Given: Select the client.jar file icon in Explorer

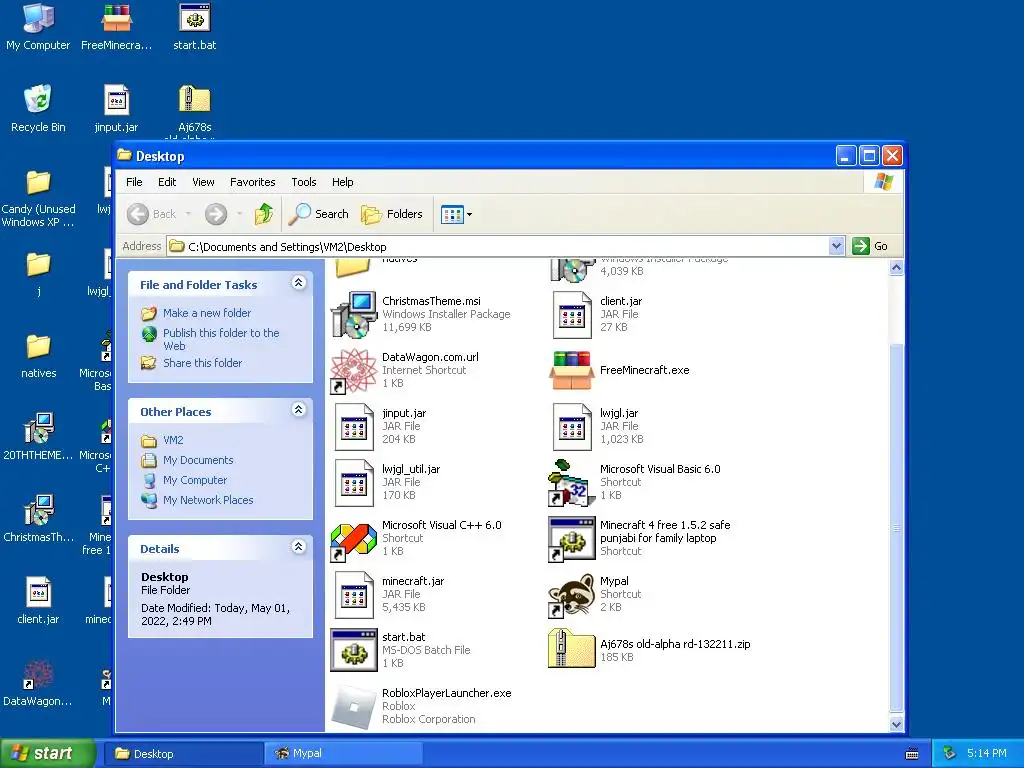Looking at the screenshot, I should click(x=572, y=315).
